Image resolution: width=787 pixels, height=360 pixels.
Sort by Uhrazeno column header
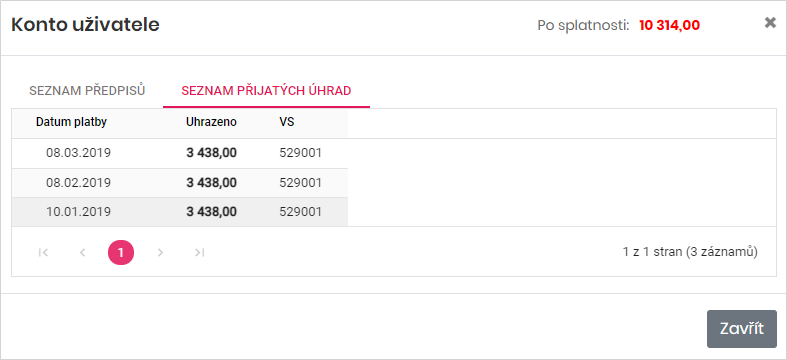[x=211, y=122]
